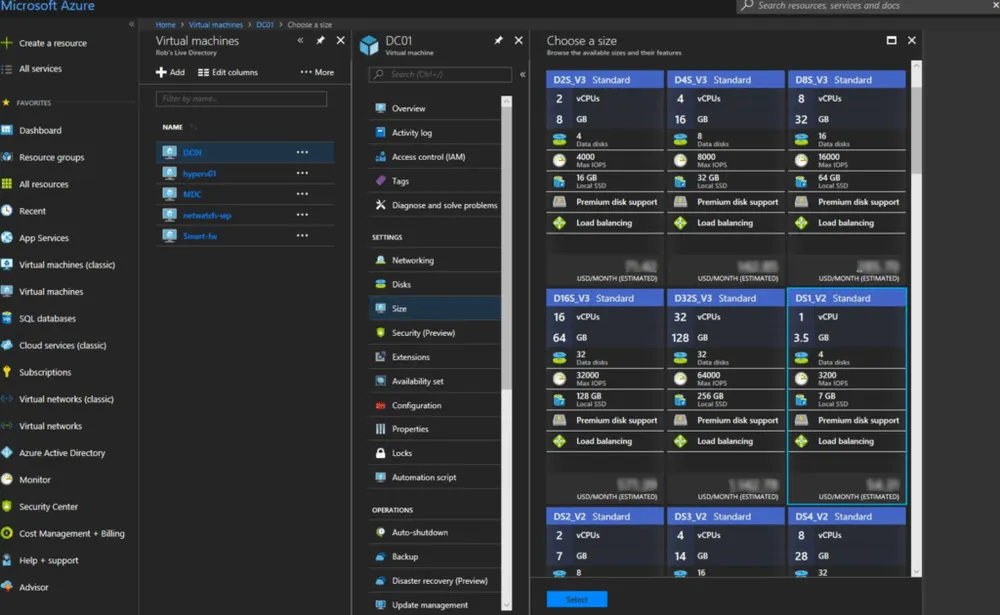Open the Locks padlock icon
This screenshot has height=615, width=1000.
[x=381, y=453]
